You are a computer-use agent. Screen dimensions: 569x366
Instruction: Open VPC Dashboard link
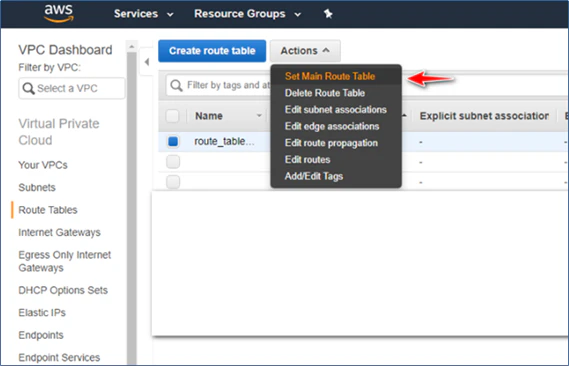65,50
